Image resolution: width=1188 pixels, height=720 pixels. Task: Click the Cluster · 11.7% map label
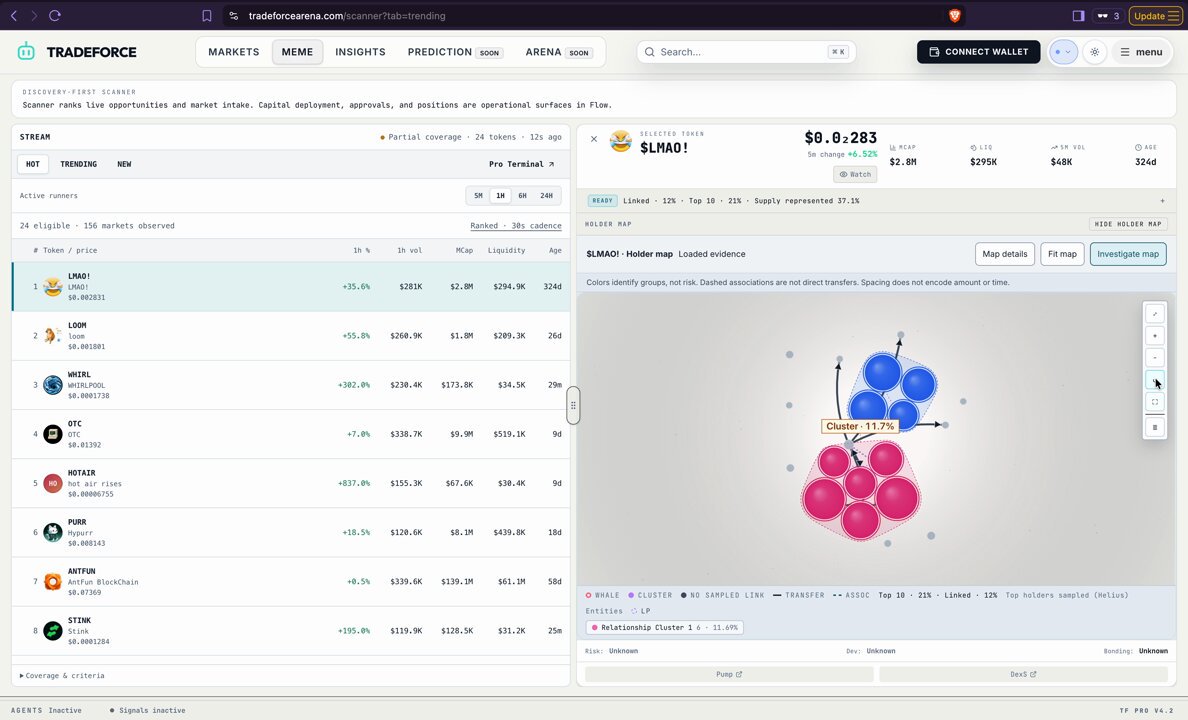(x=859, y=426)
